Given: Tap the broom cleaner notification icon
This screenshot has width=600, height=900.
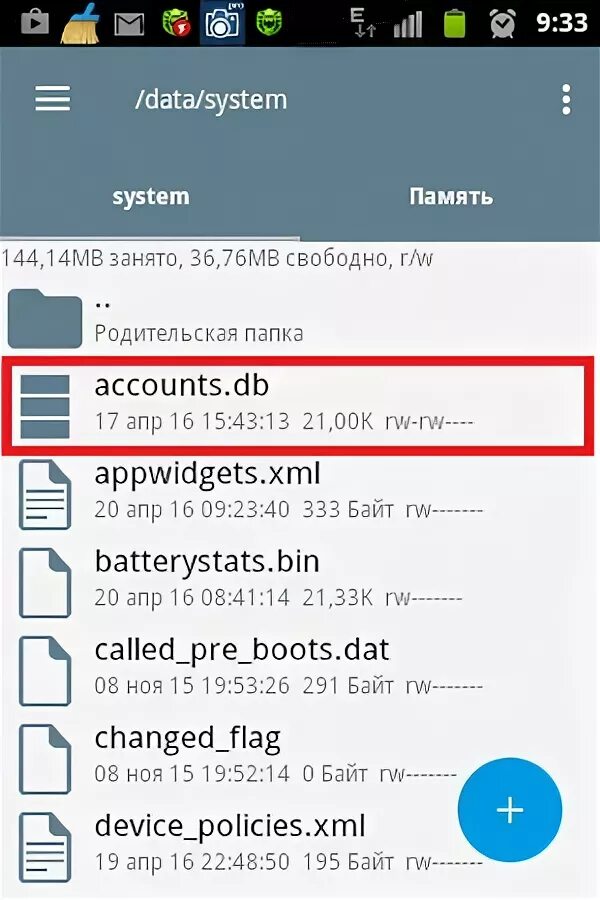Looking at the screenshot, I should point(80,23).
